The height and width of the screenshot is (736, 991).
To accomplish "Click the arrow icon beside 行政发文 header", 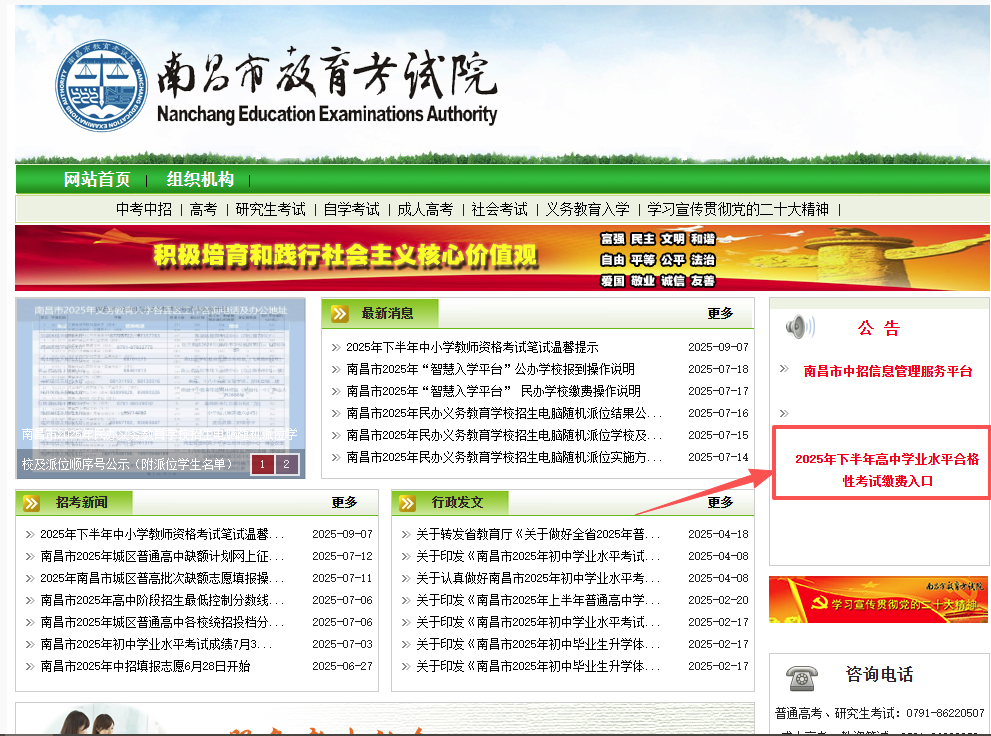I will [x=410, y=503].
